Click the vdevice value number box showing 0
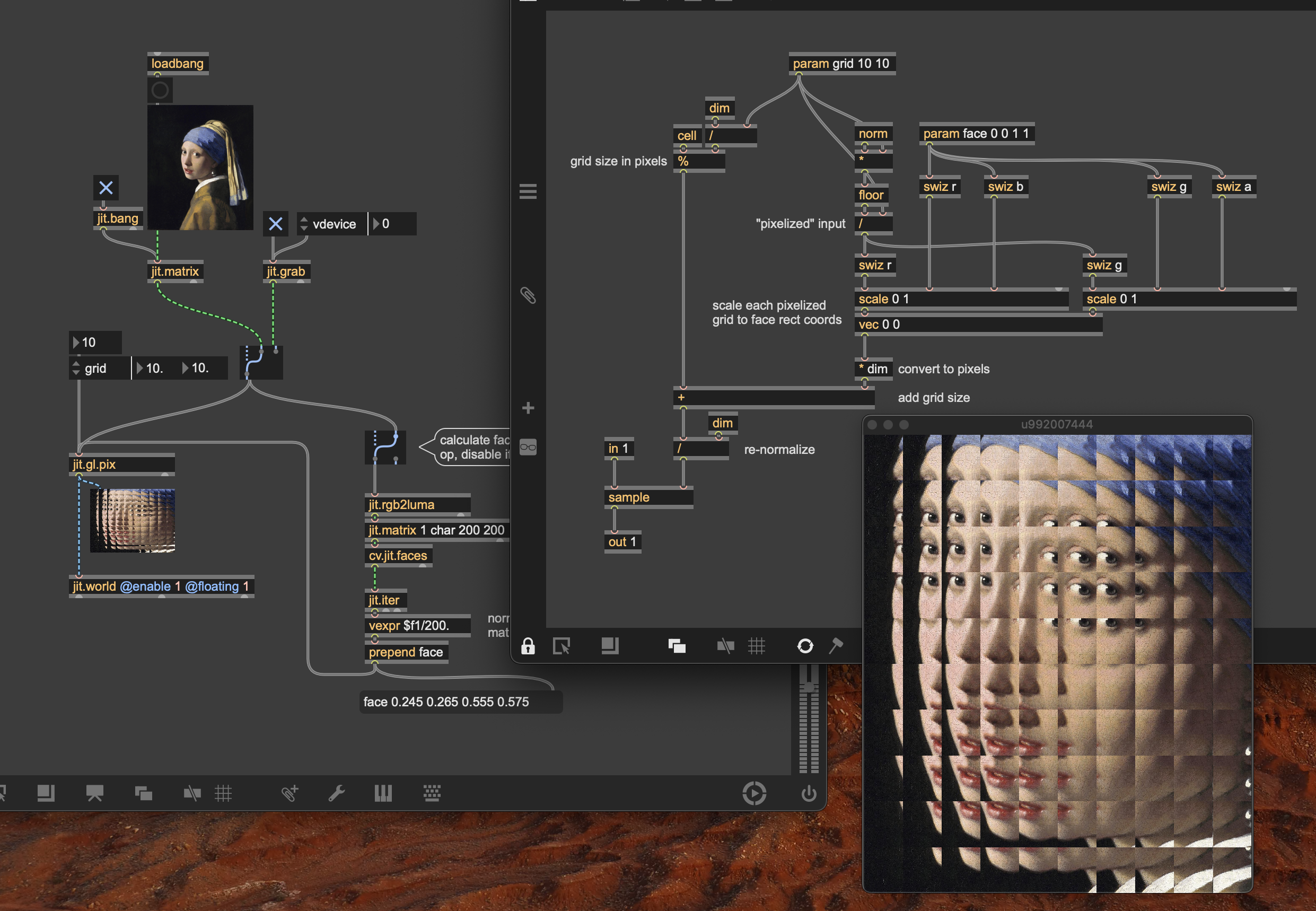The height and width of the screenshot is (911, 1316). click(x=393, y=224)
